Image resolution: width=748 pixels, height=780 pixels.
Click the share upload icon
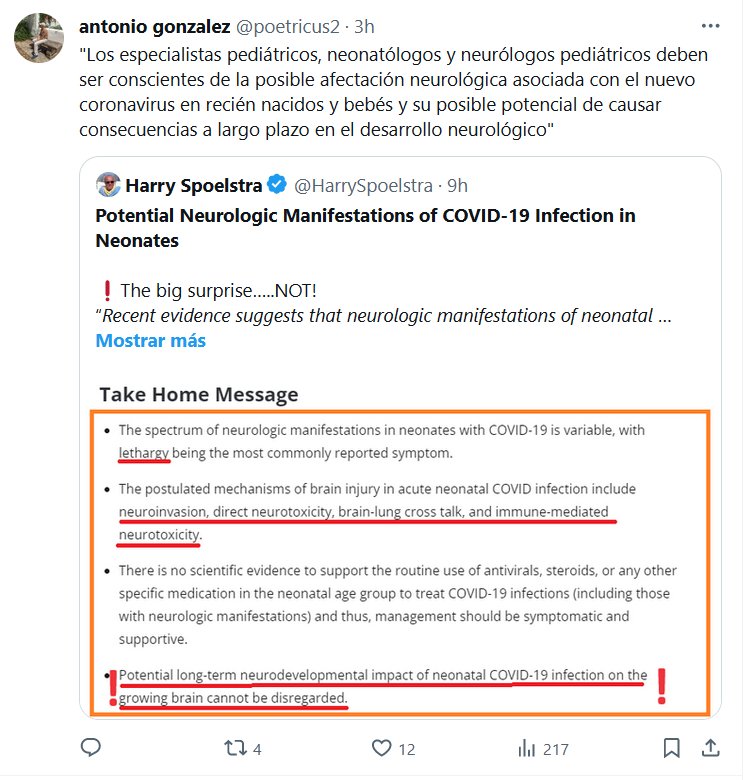[710, 748]
